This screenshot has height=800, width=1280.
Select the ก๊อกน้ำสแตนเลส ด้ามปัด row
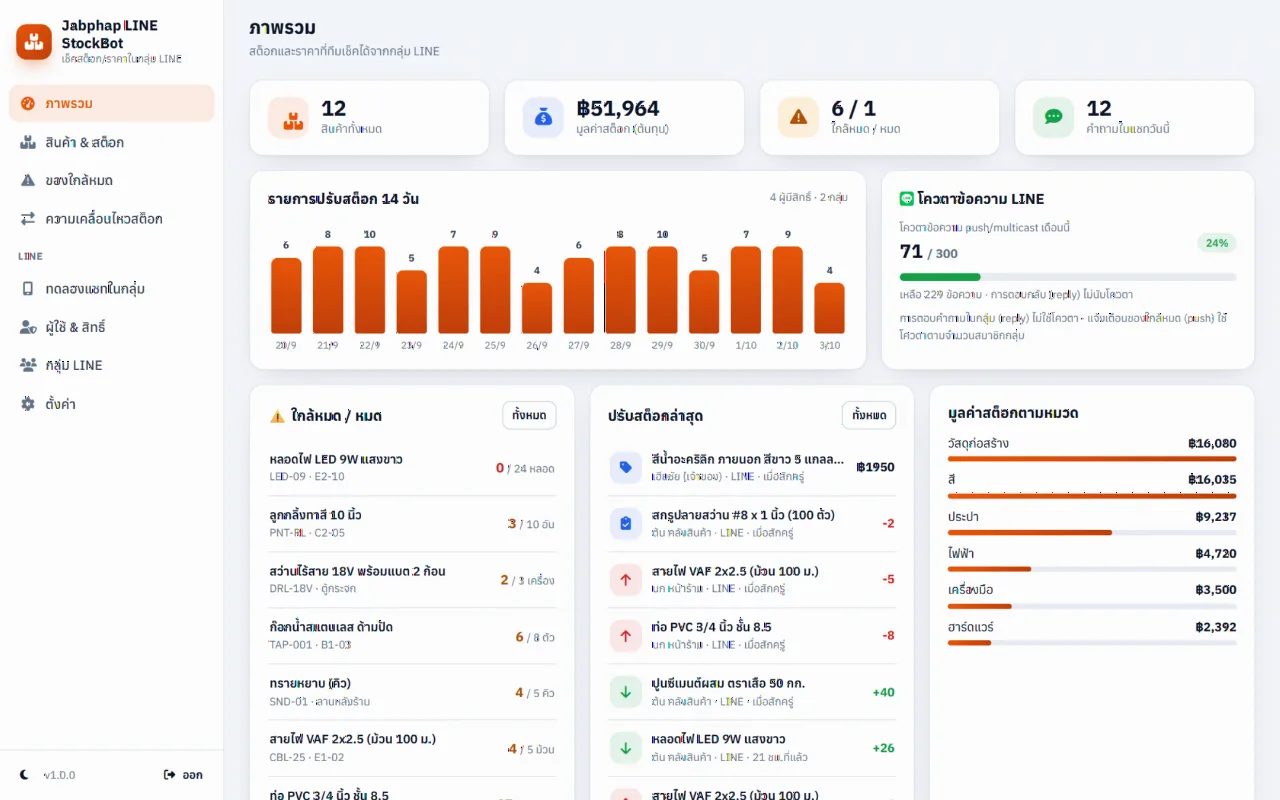[x=412, y=635]
